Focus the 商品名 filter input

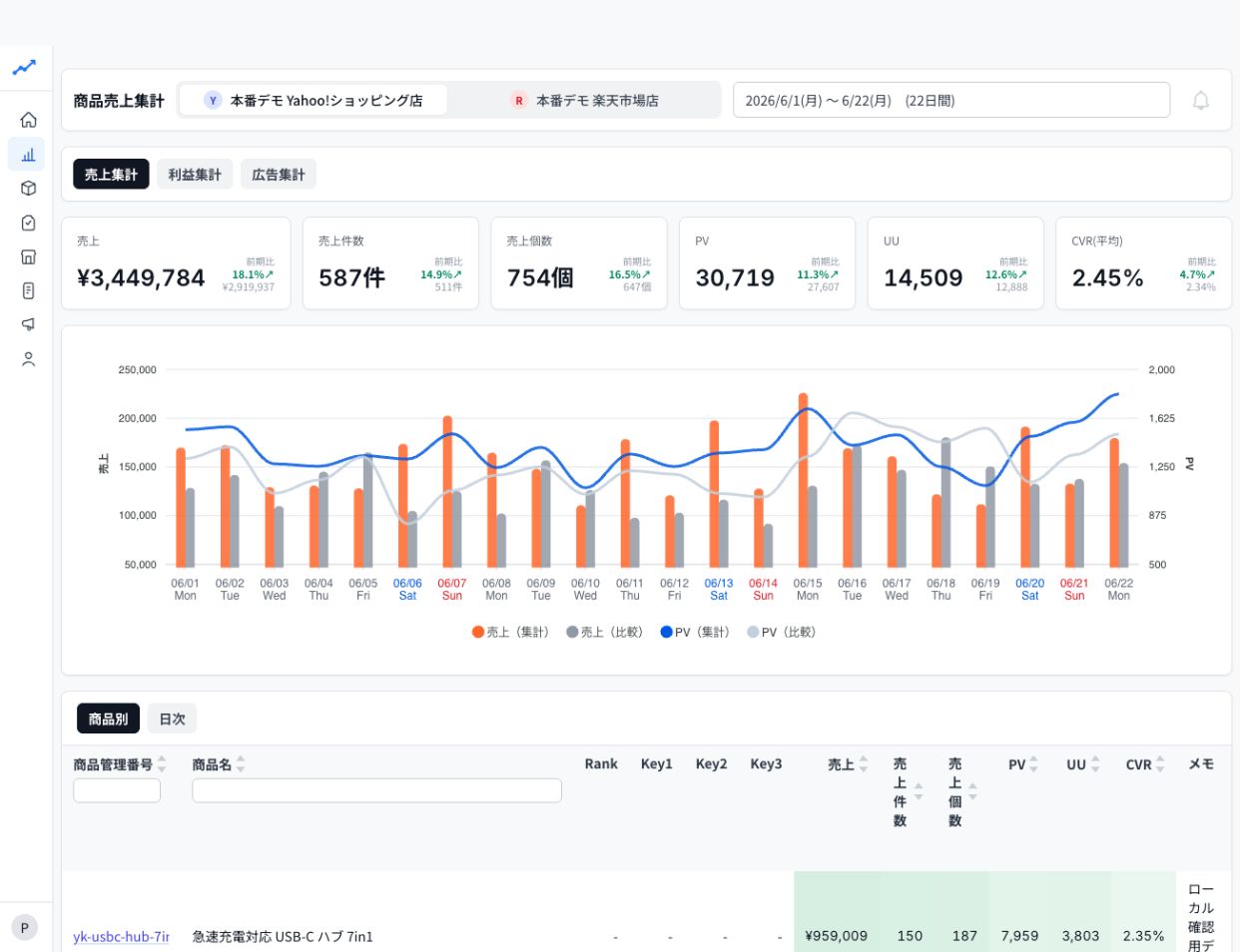(376, 790)
